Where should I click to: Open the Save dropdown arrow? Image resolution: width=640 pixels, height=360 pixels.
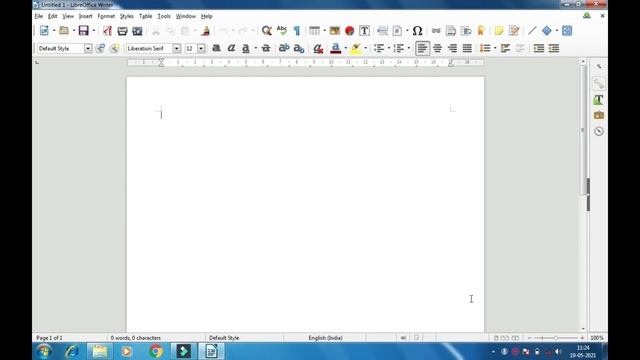93,31
